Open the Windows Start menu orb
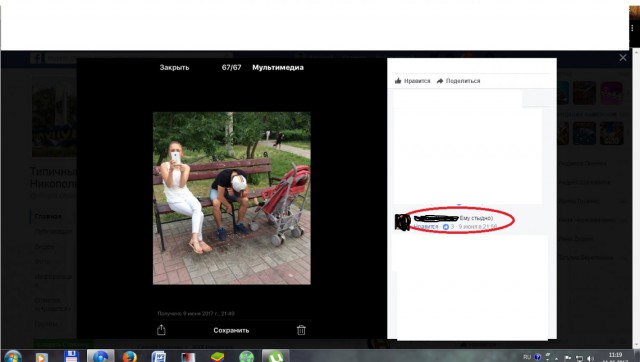The height and width of the screenshot is (362, 640). click(x=13, y=357)
